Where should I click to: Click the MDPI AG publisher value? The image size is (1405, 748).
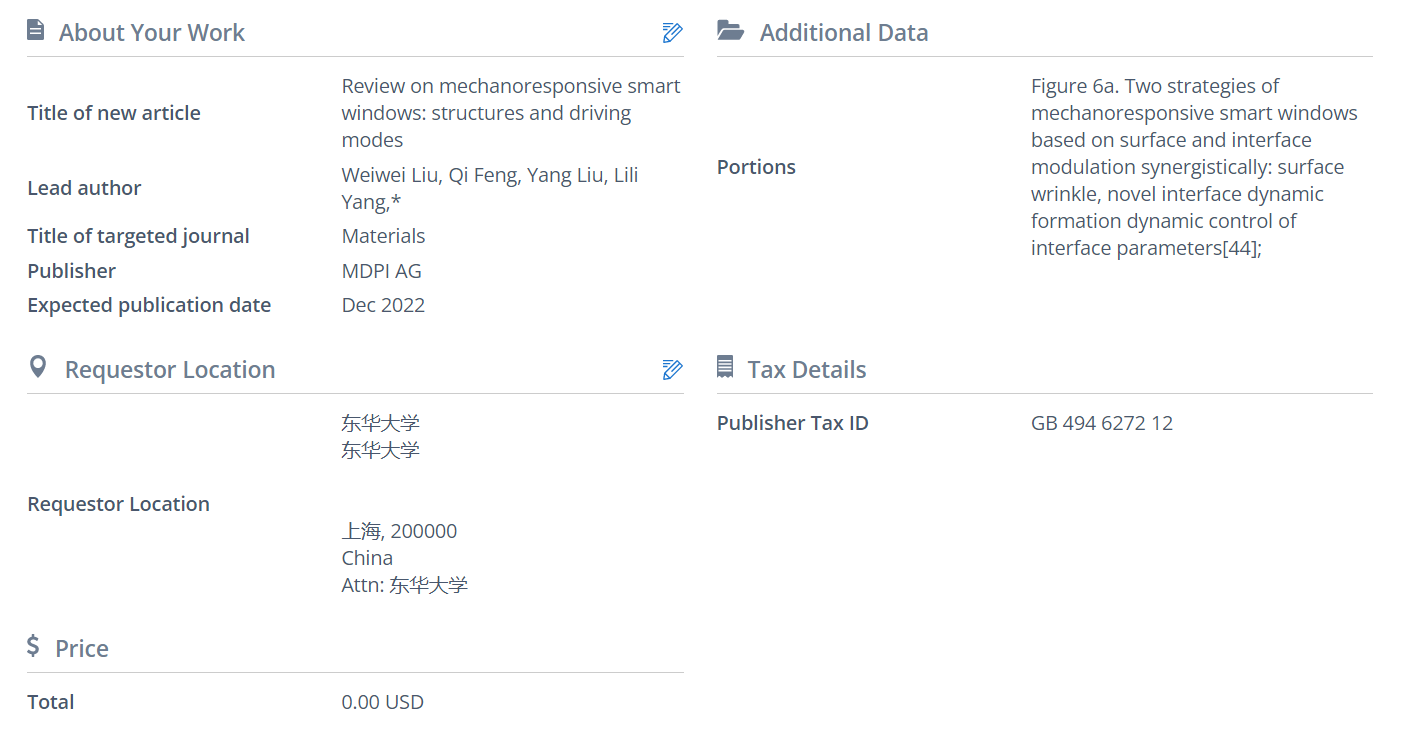[x=381, y=271]
